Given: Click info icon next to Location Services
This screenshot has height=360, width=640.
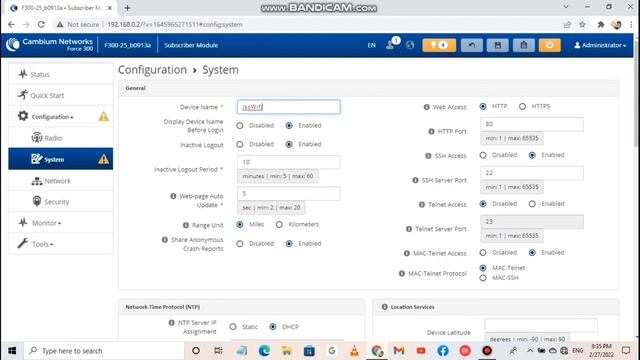Looking at the screenshot, I should [384, 307].
